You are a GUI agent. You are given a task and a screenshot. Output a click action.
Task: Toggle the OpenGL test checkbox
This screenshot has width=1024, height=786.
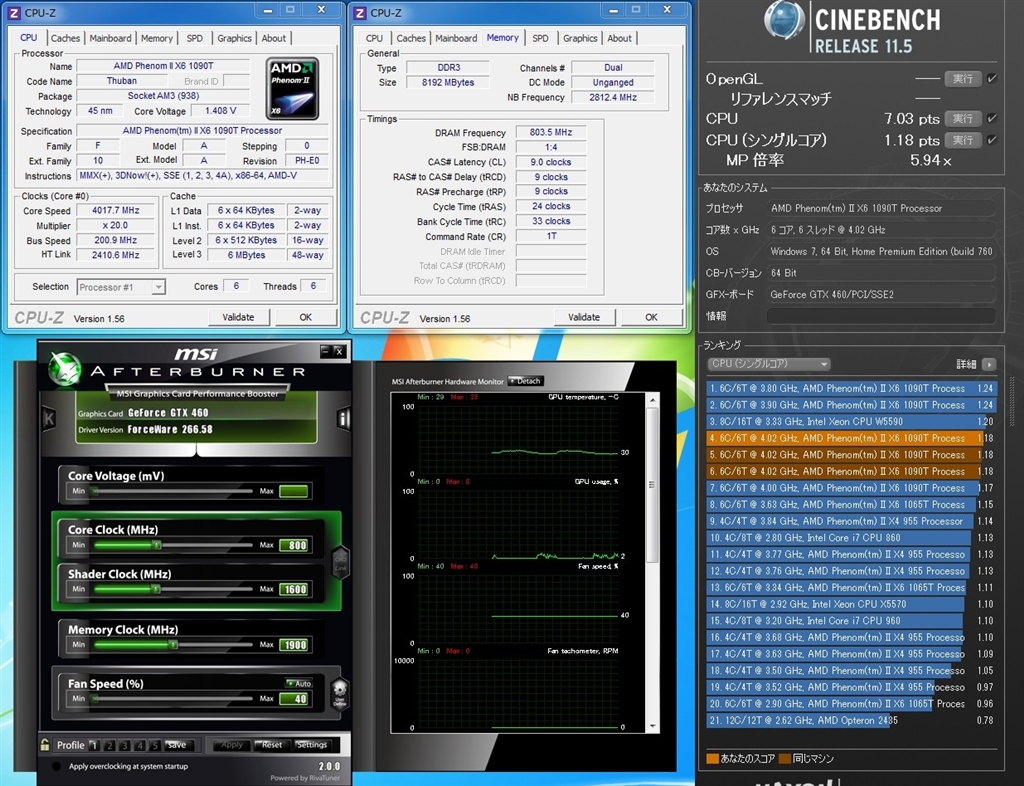992,78
